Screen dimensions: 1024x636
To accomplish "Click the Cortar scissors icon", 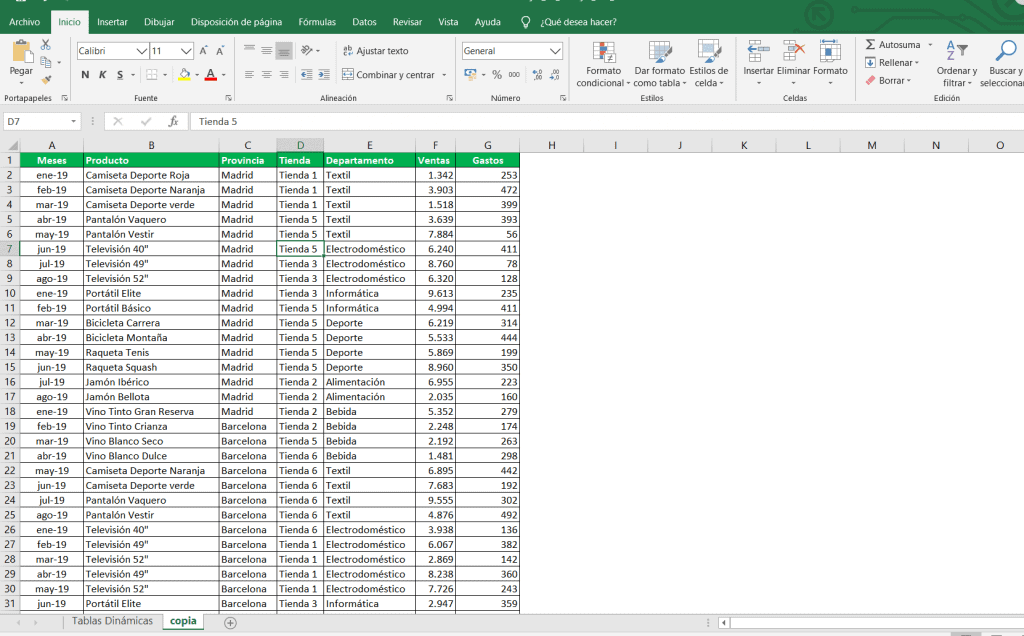I will click(x=45, y=44).
